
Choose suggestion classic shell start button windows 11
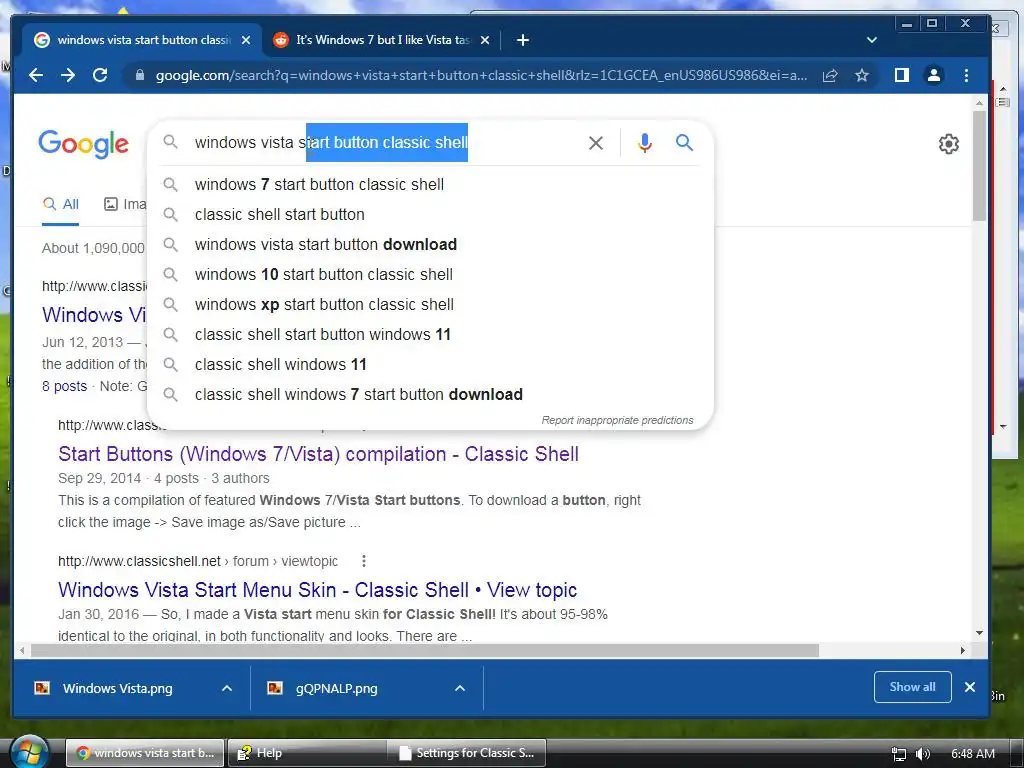coord(430,335)
